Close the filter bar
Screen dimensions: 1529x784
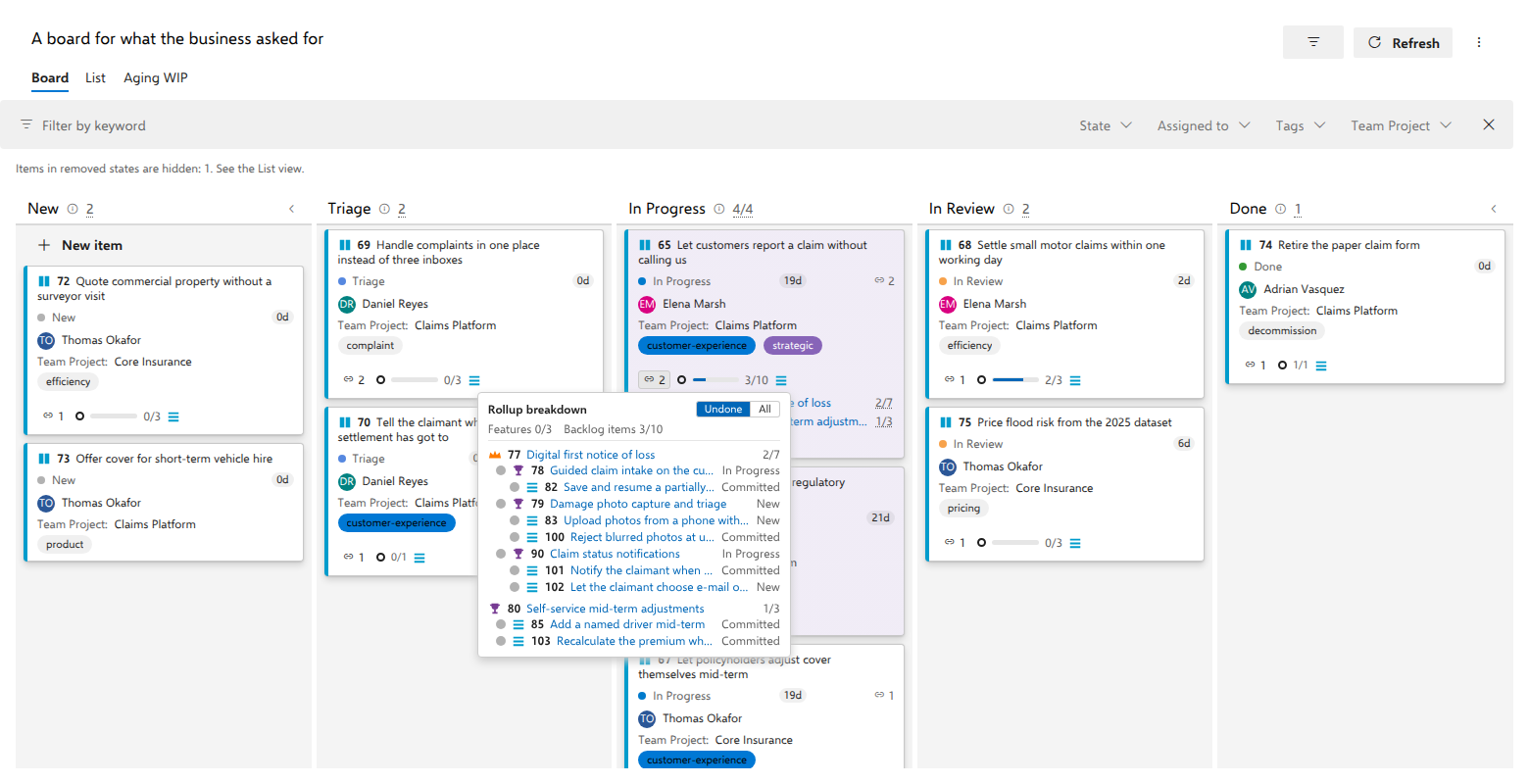(1489, 124)
